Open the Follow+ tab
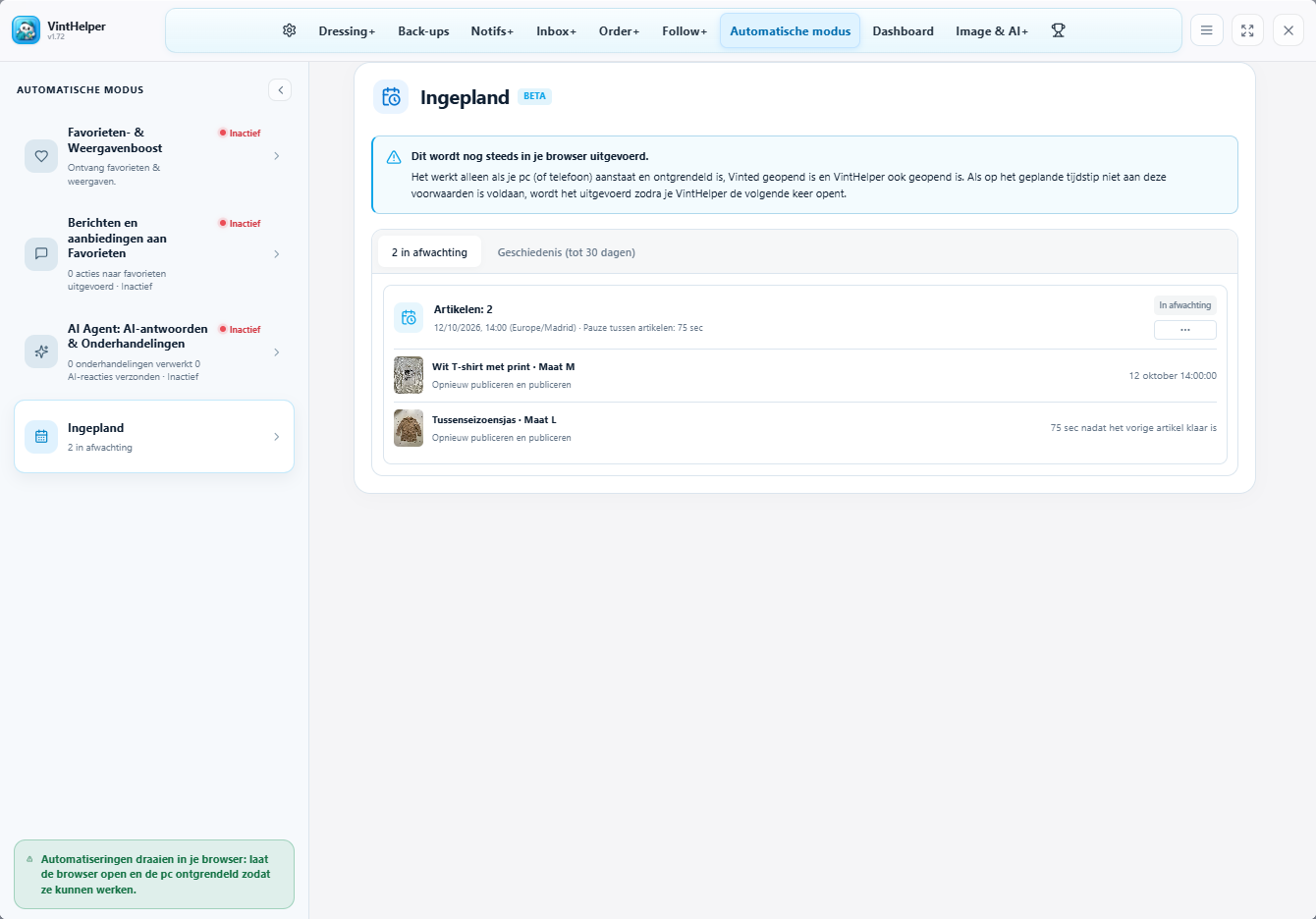 click(x=685, y=31)
